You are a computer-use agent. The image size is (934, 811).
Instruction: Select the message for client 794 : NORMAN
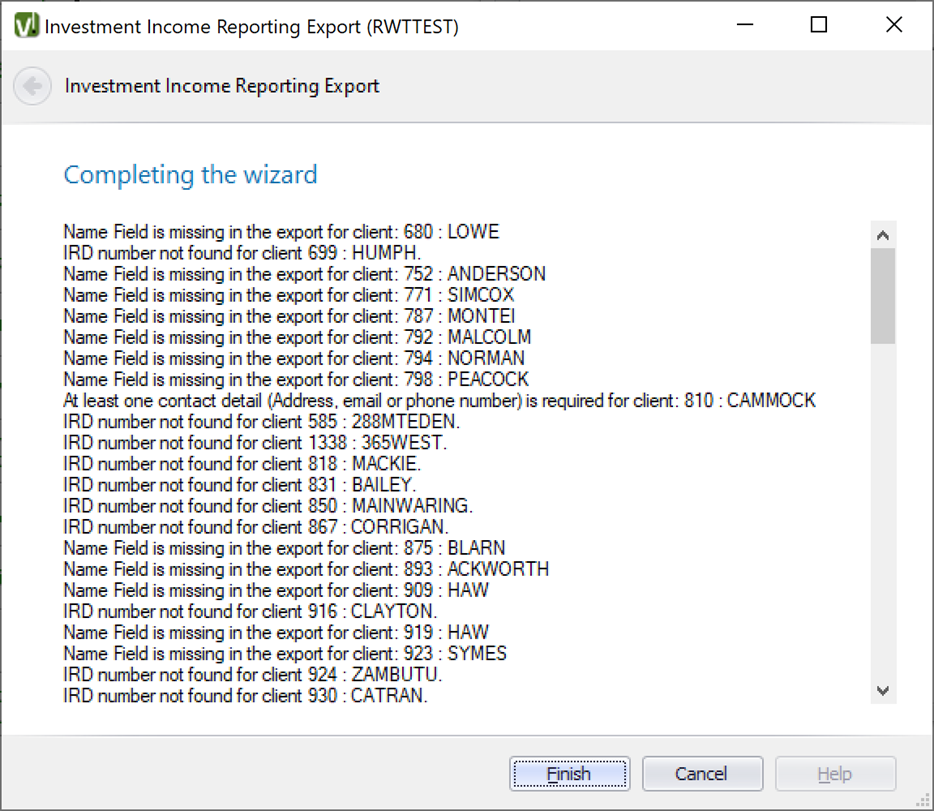pyautogui.click(x=294, y=358)
